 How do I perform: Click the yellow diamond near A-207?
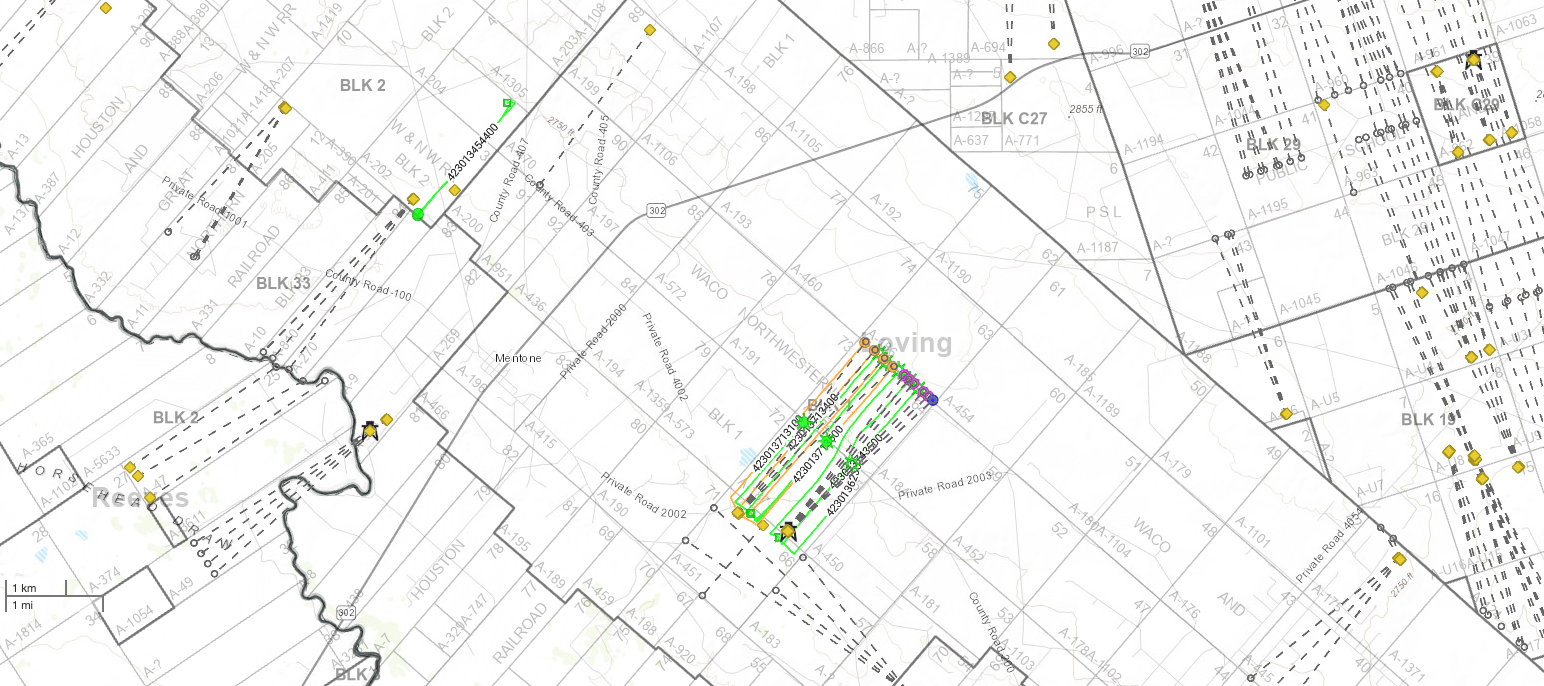[x=285, y=107]
